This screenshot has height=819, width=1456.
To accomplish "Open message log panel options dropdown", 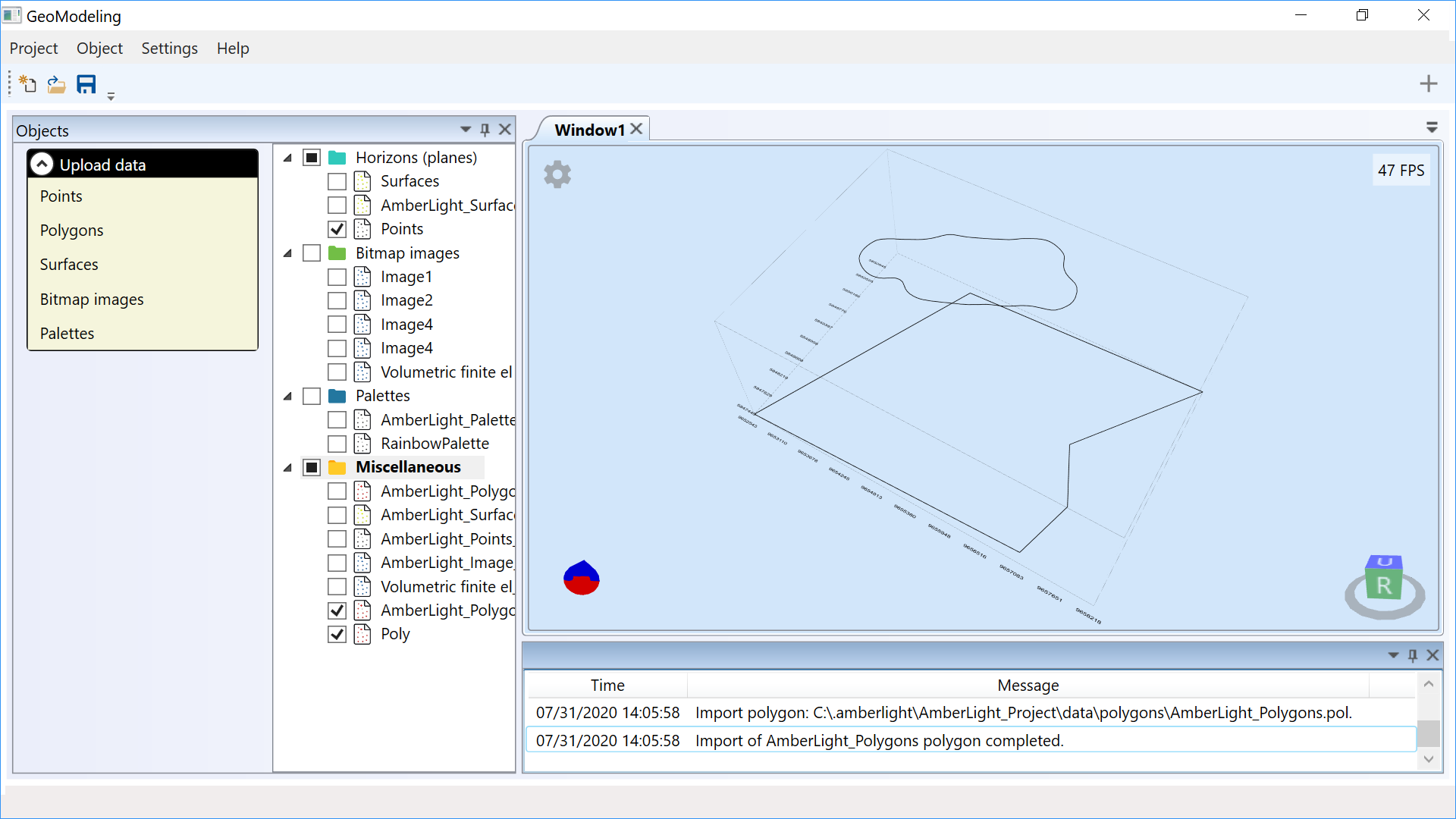I will pos(1393,655).
